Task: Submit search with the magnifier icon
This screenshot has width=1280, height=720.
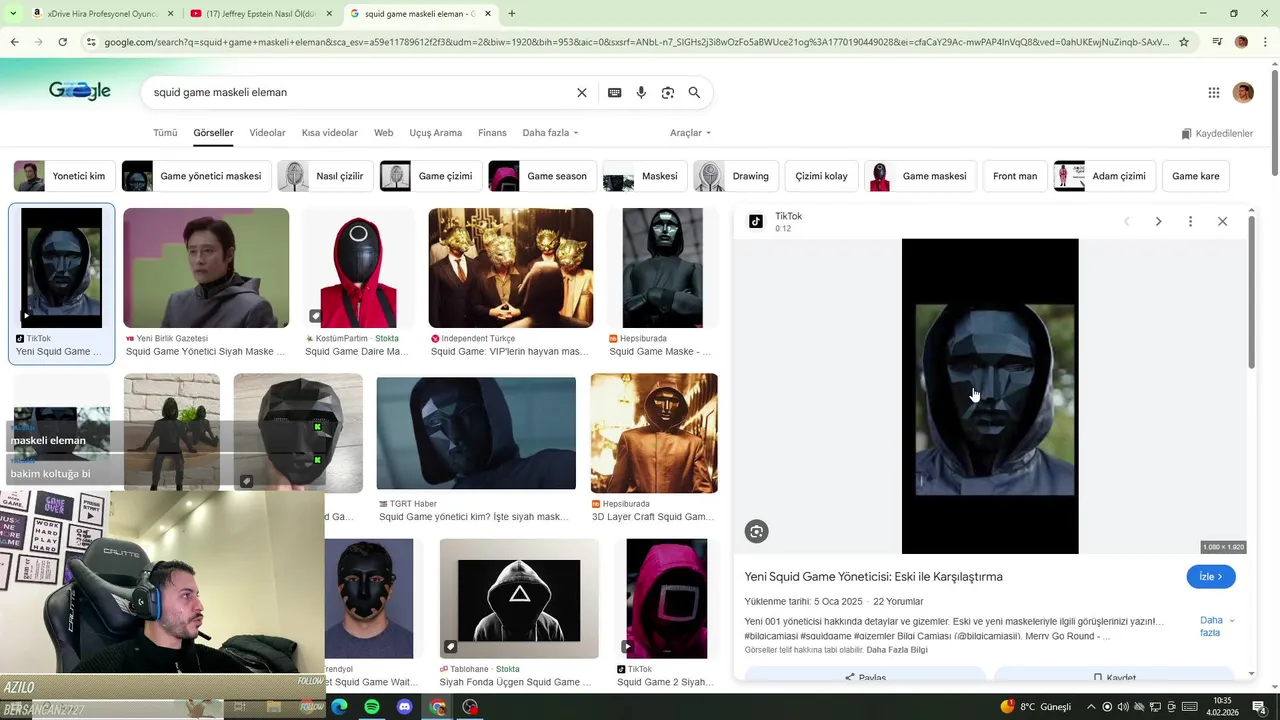Action: (x=694, y=92)
